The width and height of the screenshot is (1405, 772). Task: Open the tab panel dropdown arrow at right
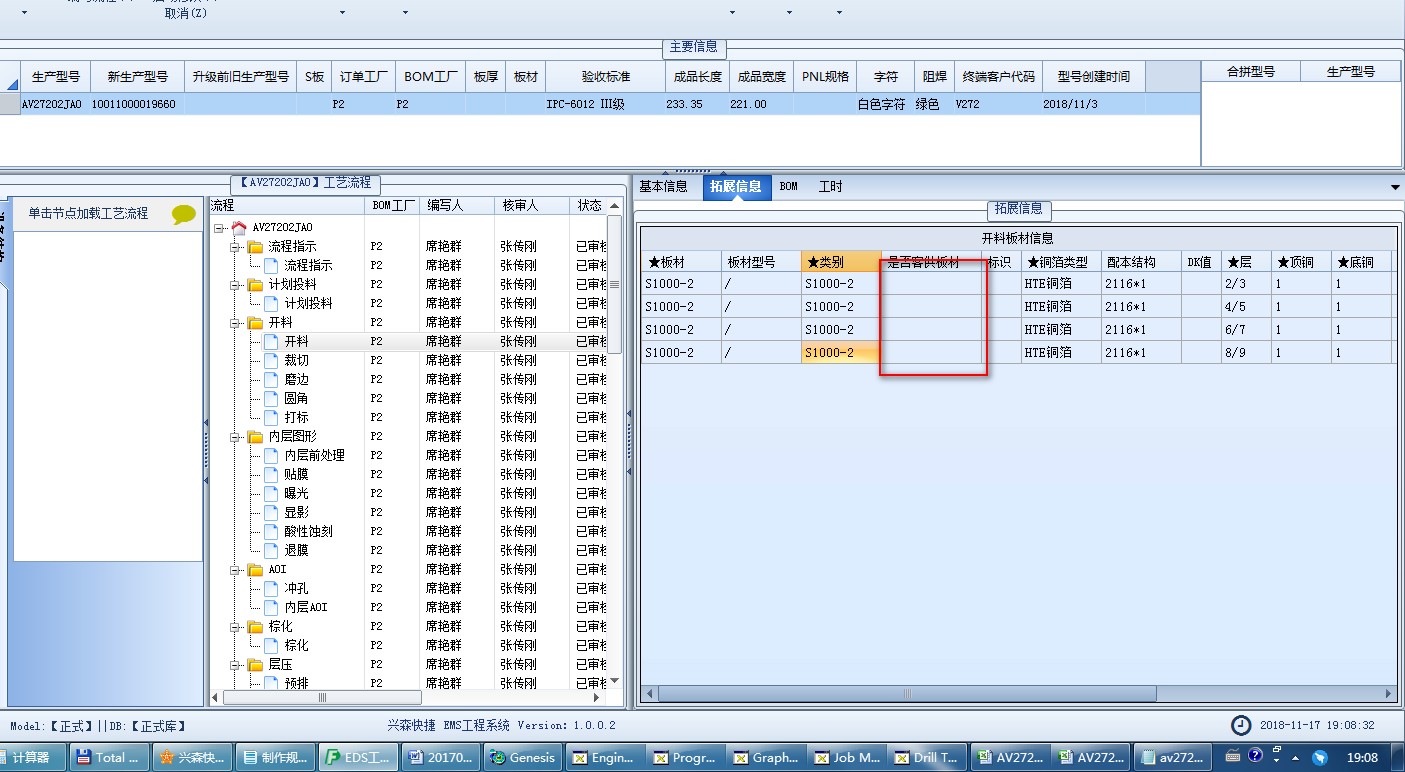pyautogui.click(x=1395, y=187)
